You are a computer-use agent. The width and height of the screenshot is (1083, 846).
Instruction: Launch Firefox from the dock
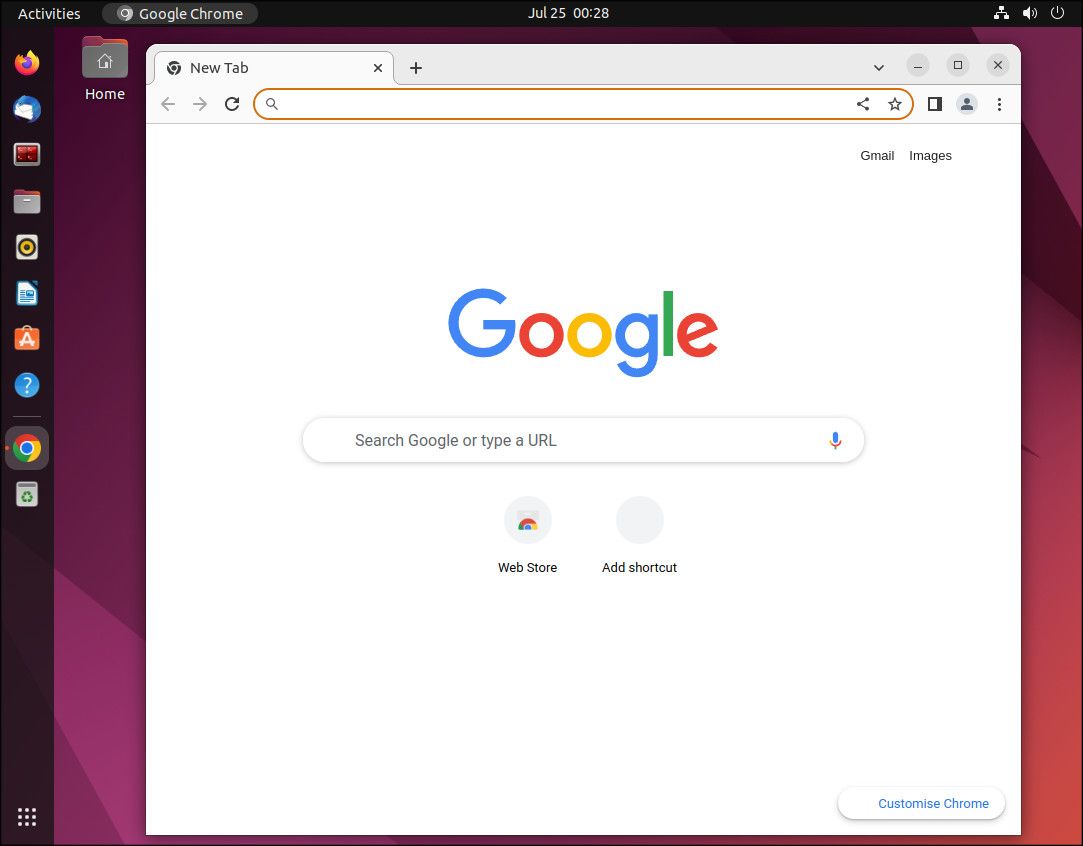(x=27, y=63)
